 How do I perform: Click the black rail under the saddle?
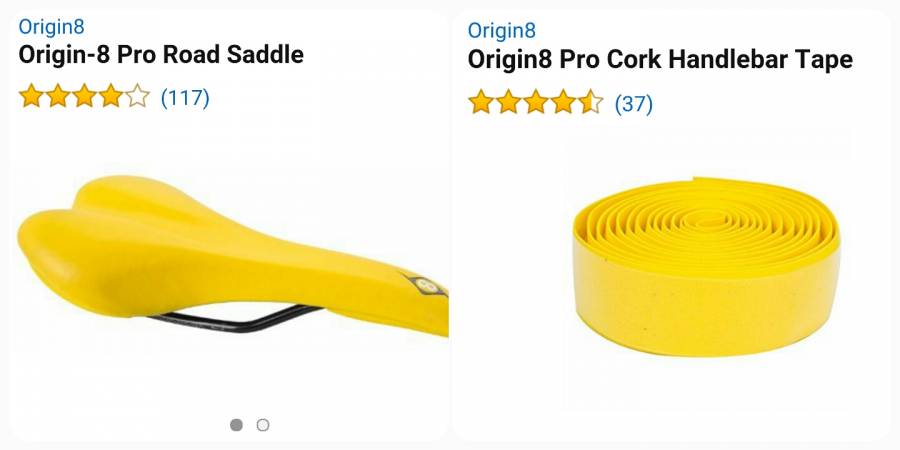pyautogui.click(x=234, y=319)
